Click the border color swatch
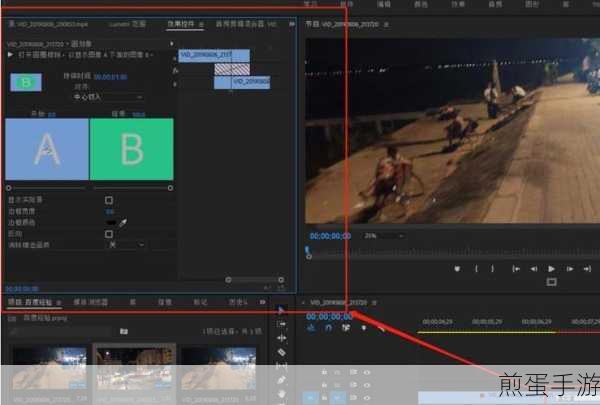 pos(111,223)
